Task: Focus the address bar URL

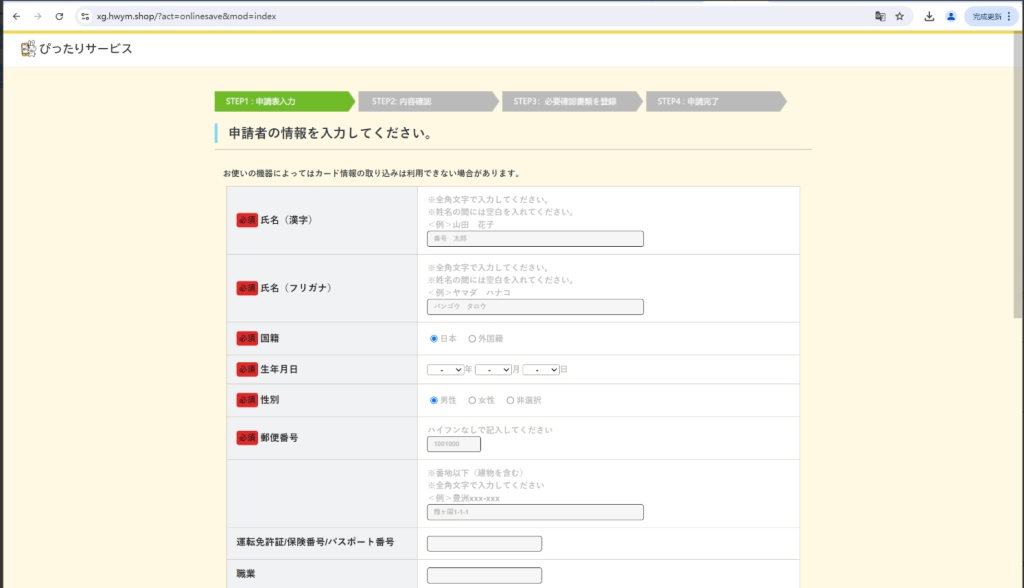Action: (x=186, y=16)
